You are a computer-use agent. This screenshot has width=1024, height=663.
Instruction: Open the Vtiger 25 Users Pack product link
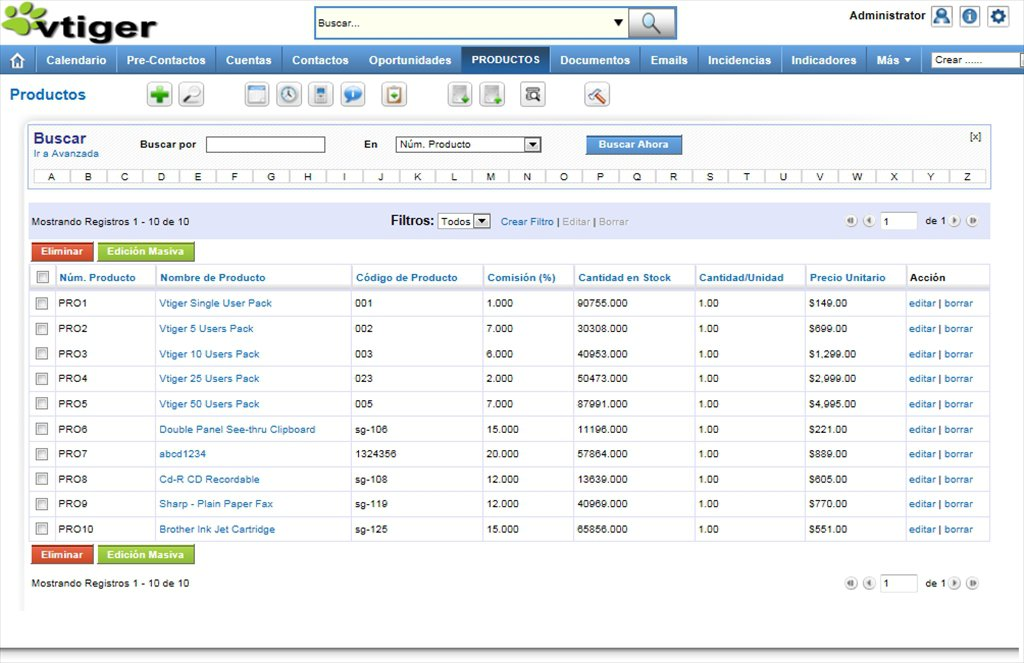[x=209, y=379]
